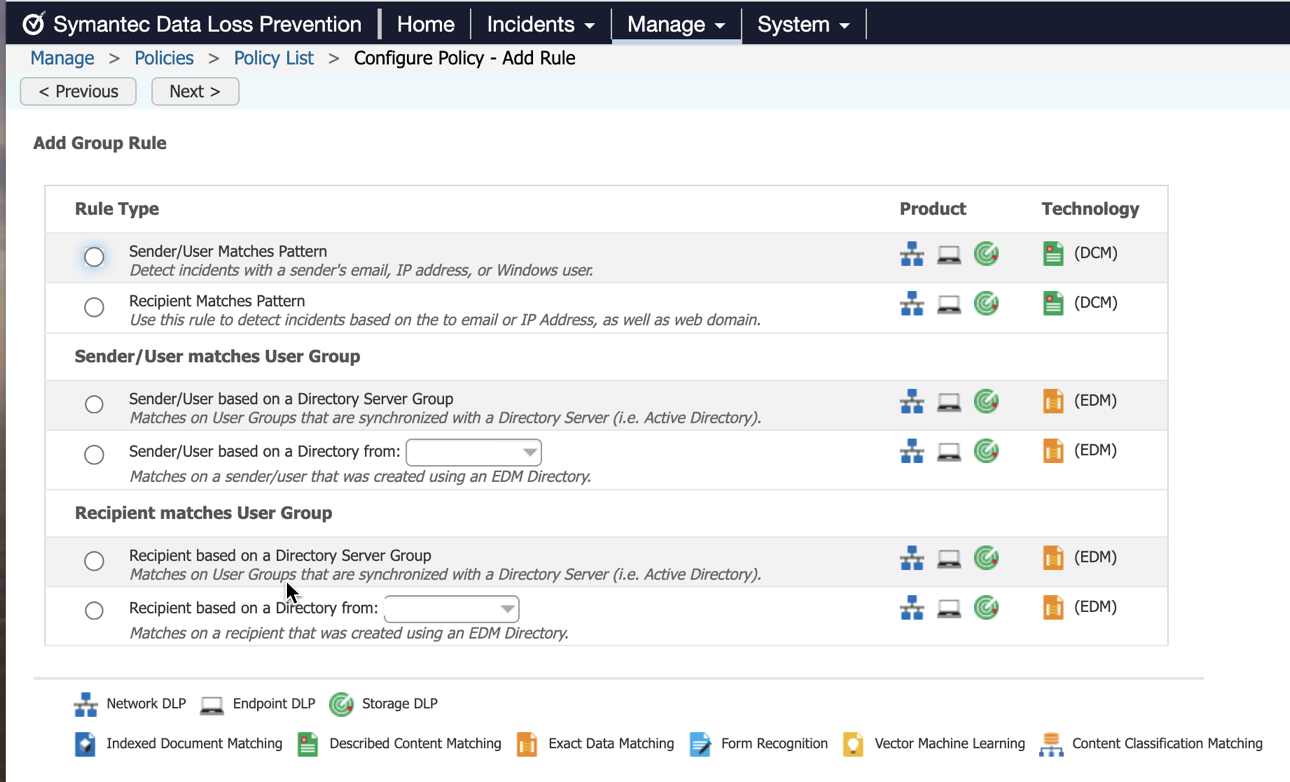Click Vector Machine Learning legend icon
The height and width of the screenshot is (782, 1290).
(x=853, y=744)
